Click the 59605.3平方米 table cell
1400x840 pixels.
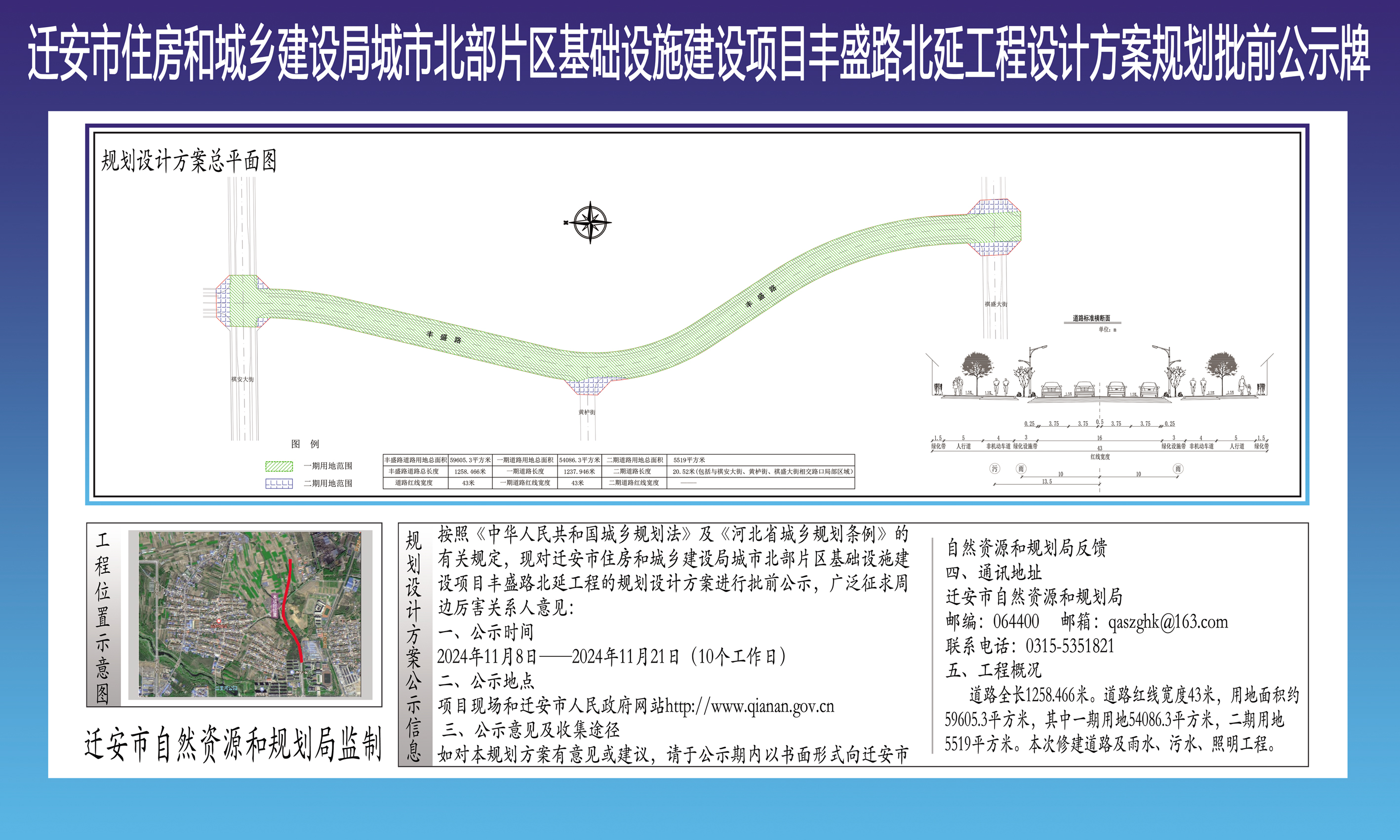(470, 460)
